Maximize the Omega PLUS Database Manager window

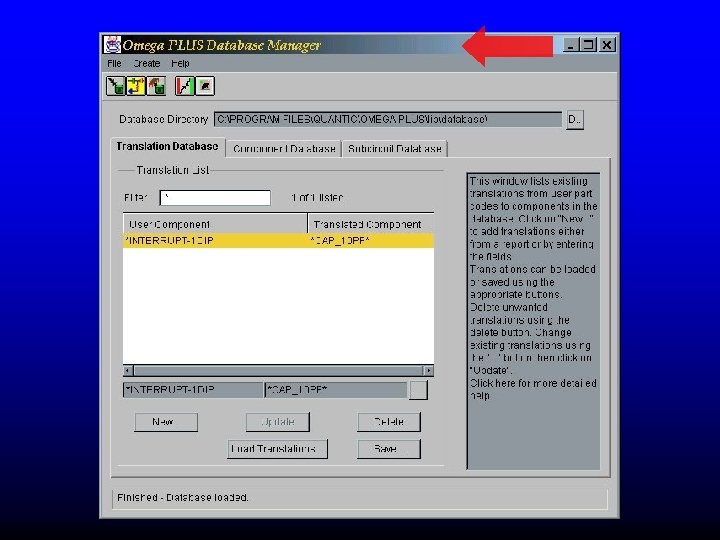pos(588,45)
